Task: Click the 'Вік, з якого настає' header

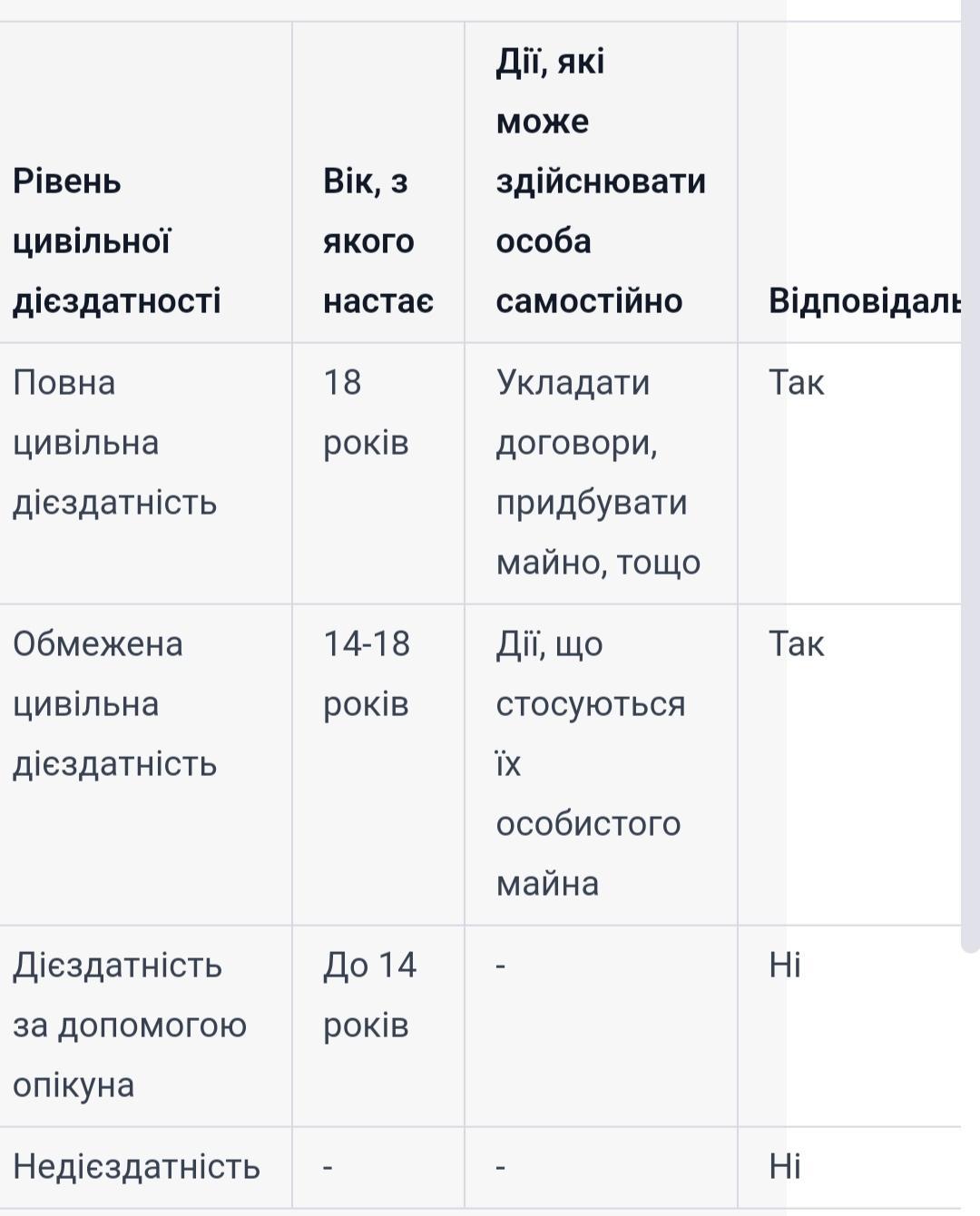Action: (x=377, y=241)
